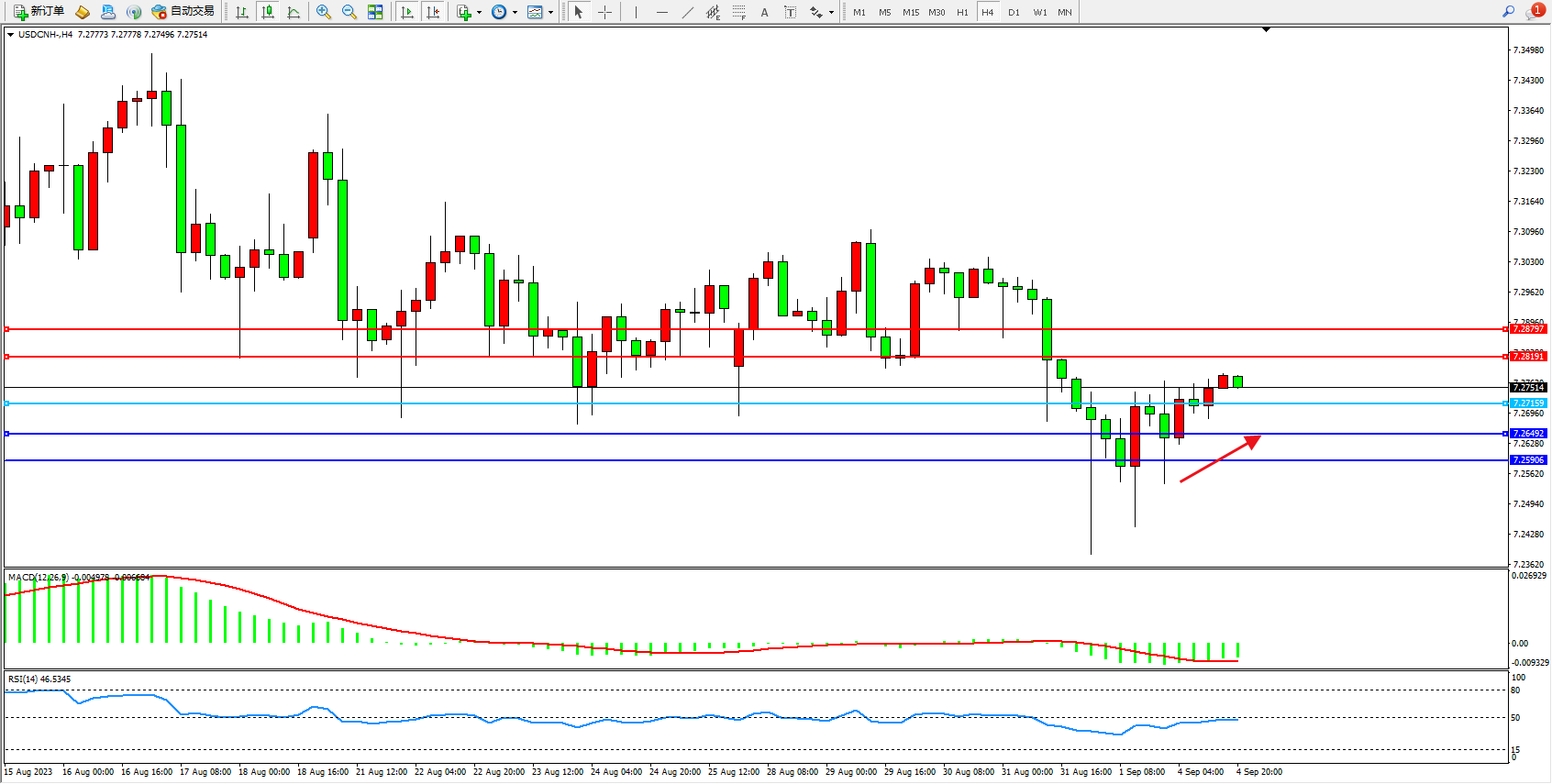Zoom out the chart view

click(349, 12)
